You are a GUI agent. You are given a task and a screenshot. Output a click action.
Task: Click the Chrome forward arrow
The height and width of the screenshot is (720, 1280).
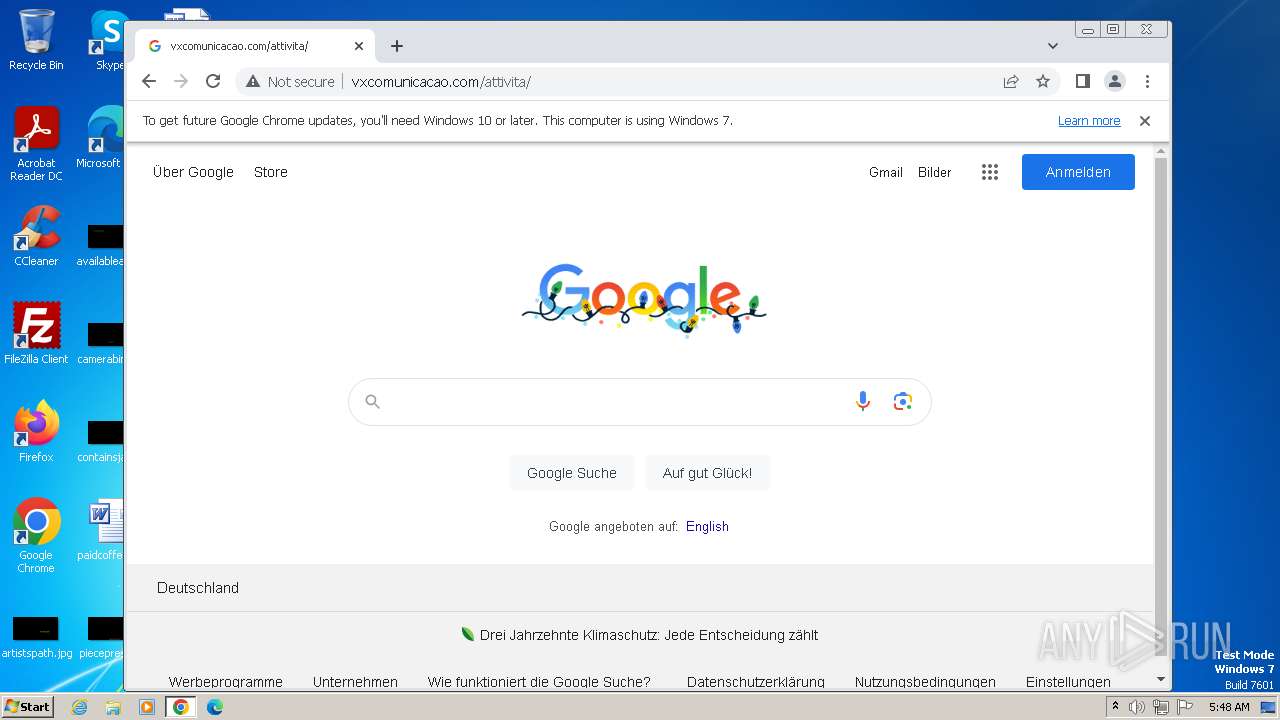click(x=181, y=82)
